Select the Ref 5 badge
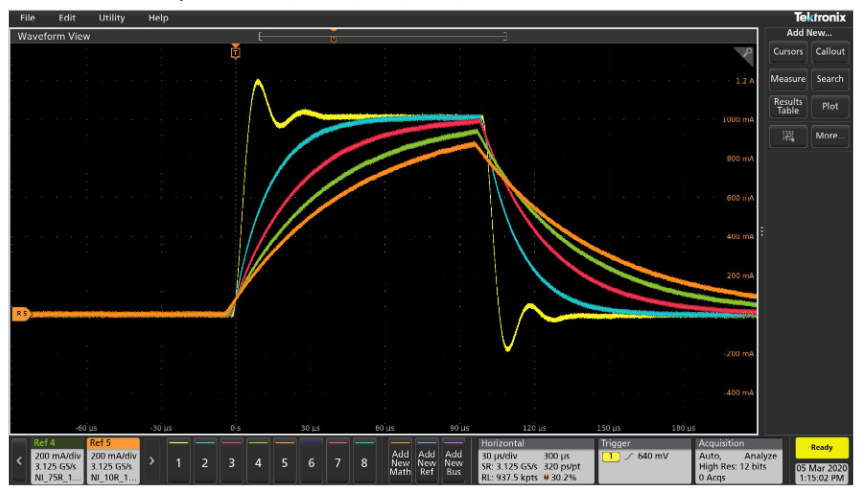The image size is (862, 492). 112,461
